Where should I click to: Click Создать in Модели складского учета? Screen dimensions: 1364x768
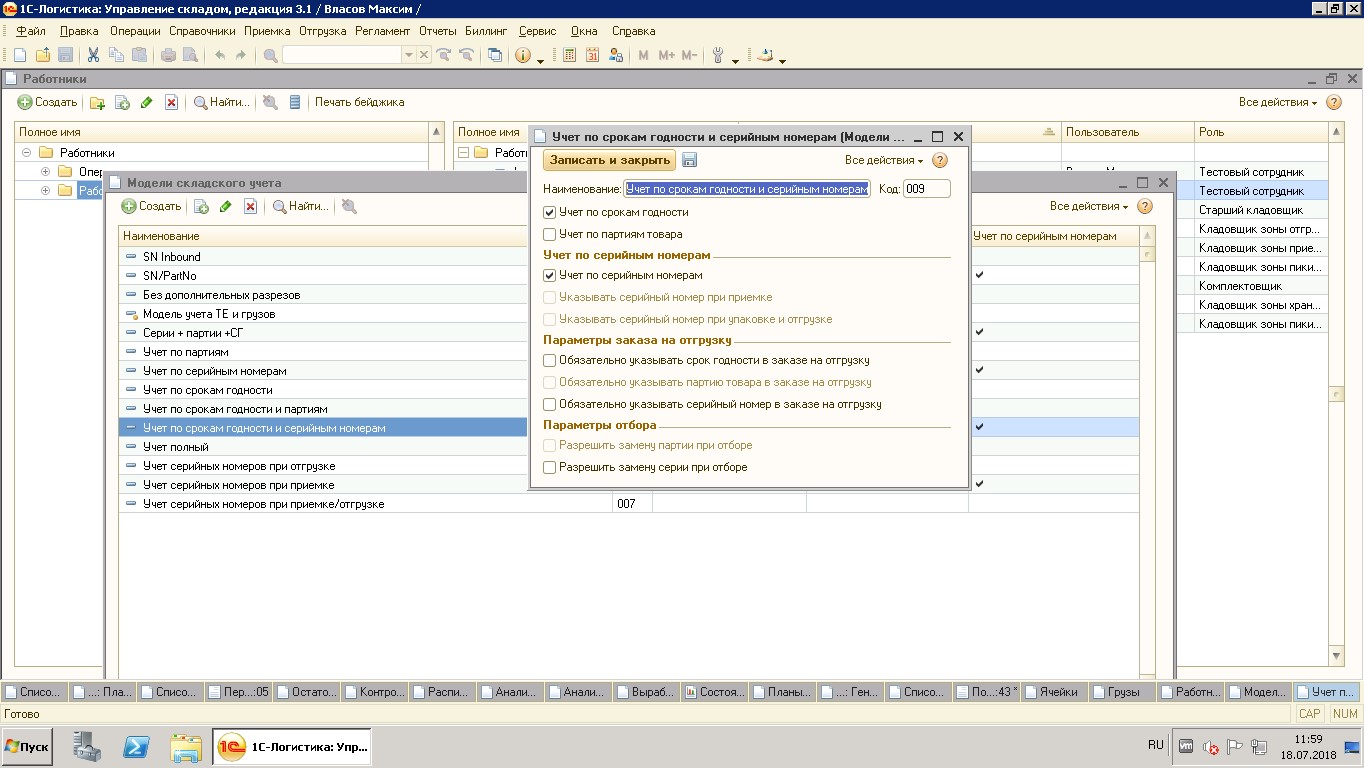point(151,206)
